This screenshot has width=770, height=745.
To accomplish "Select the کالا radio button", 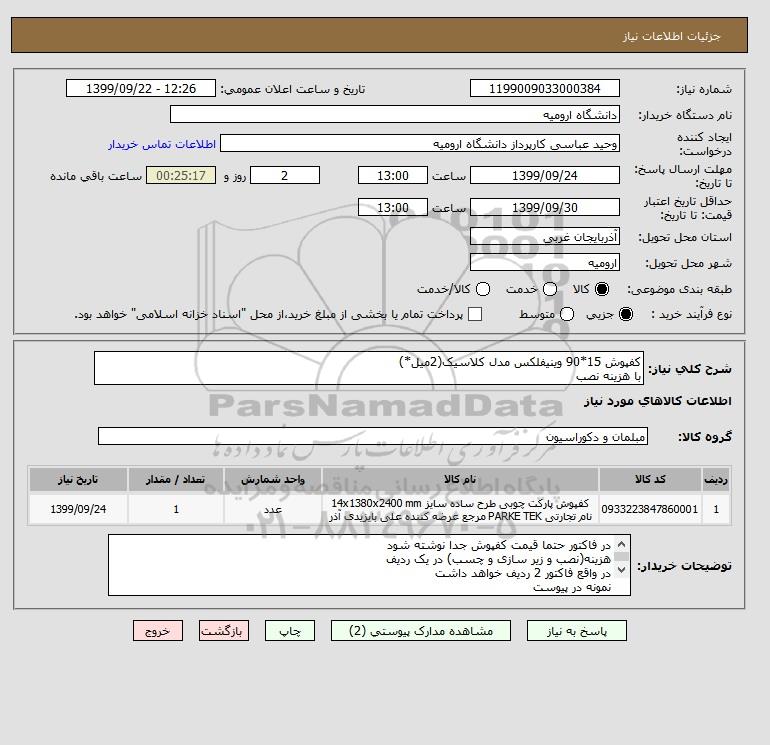I will (602, 289).
